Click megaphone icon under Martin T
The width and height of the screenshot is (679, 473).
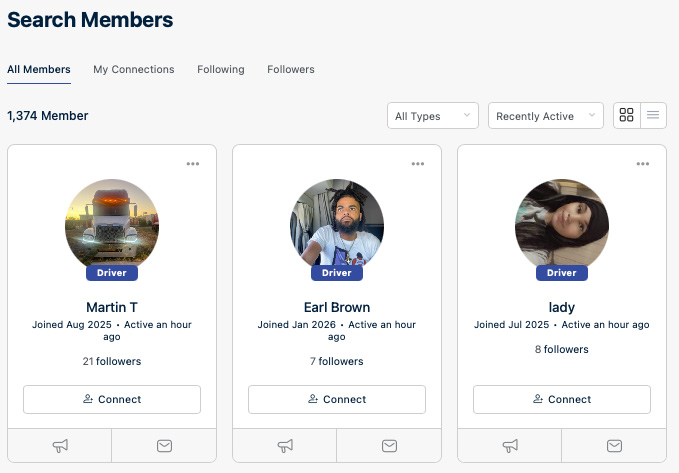60,446
